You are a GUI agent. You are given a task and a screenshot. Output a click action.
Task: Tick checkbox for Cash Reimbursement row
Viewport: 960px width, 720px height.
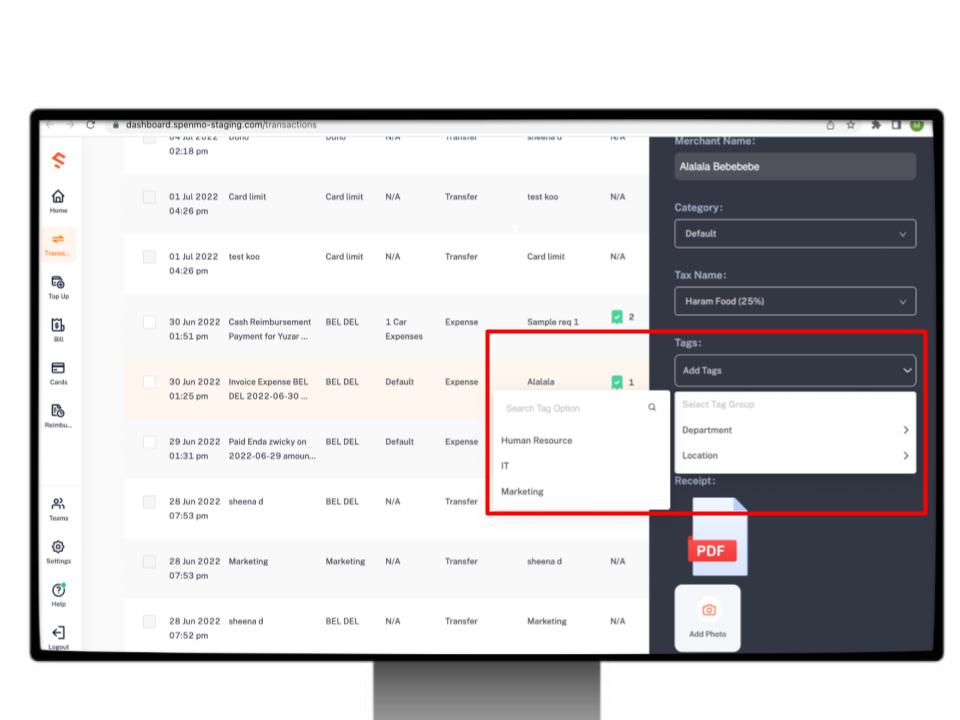pos(149,322)
